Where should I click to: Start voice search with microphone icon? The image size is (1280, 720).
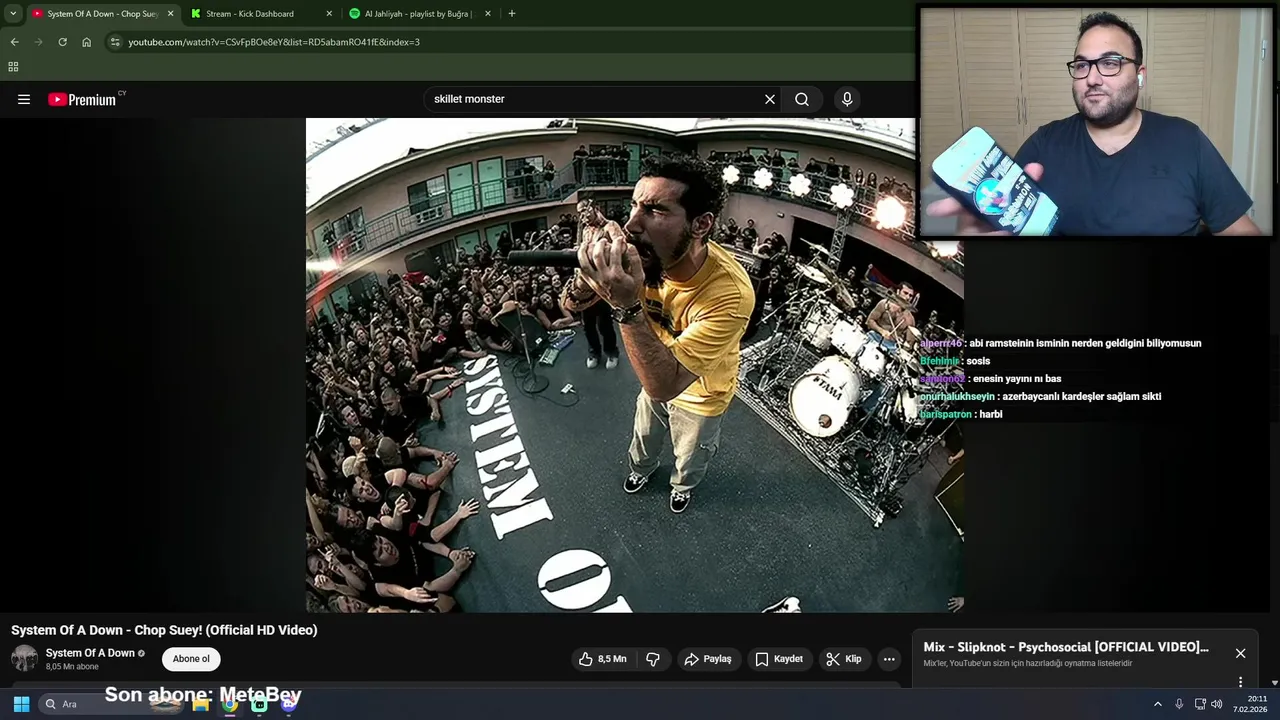click(847, 99)
